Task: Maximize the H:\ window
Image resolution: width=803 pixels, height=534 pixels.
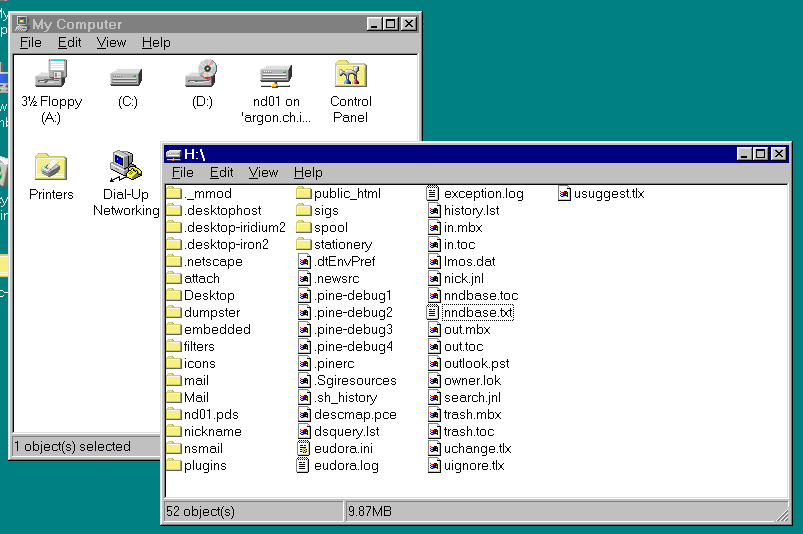Action: pos(762,154)
